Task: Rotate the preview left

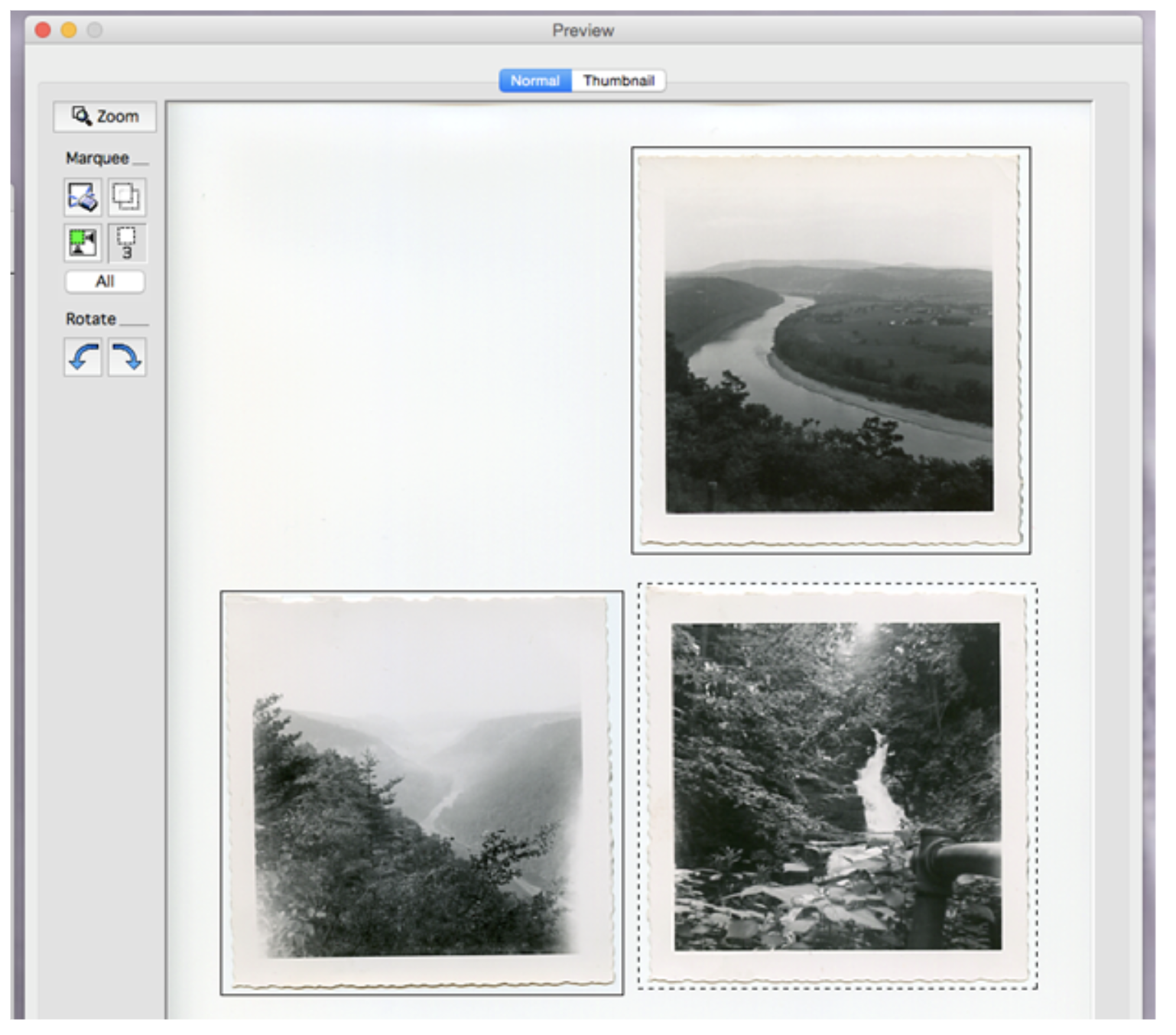Action: pos(83,357)
